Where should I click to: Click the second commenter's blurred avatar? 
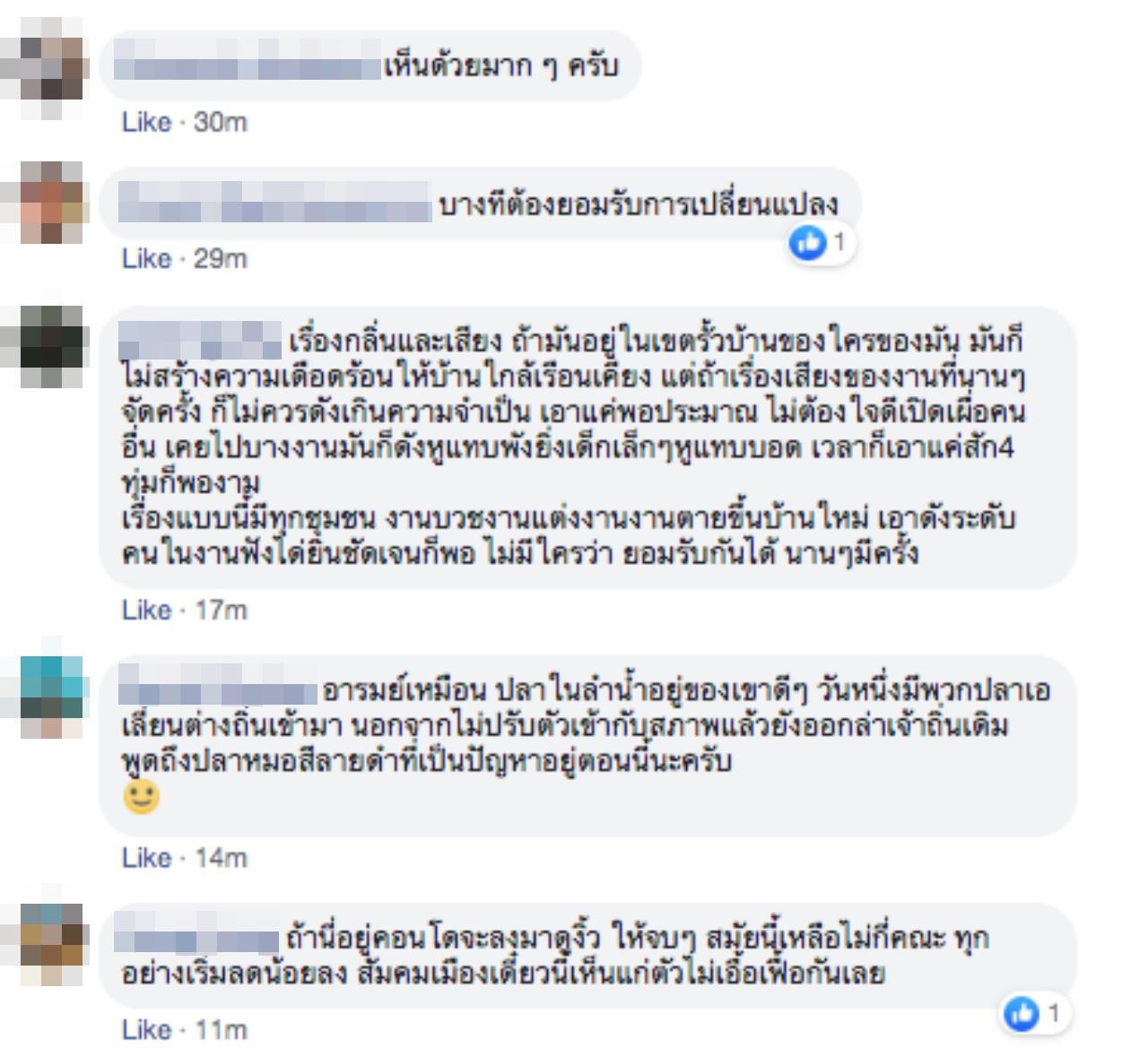pos(51,203)
